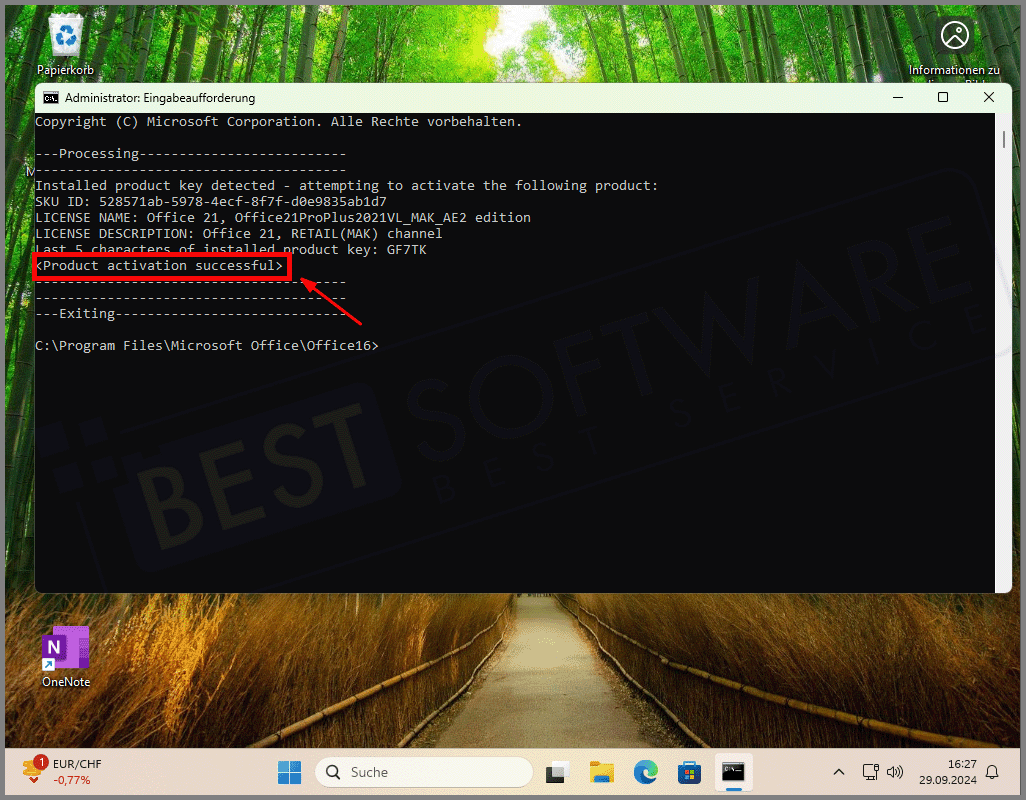
Task: Open console system menu via title bar icon
Action: [x=50, y=97]
